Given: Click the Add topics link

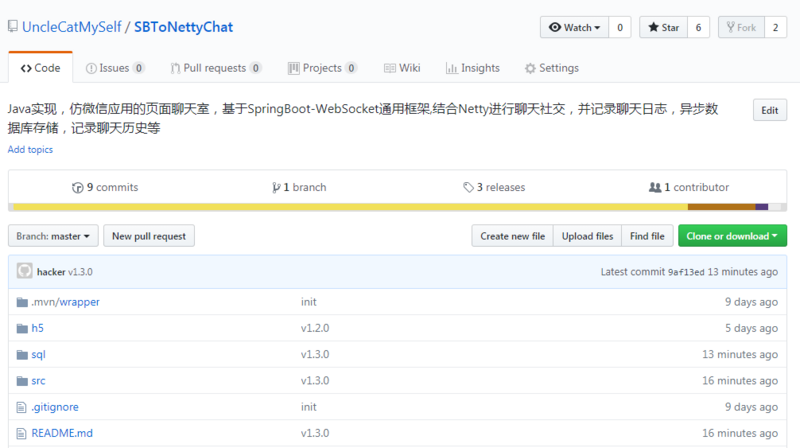Looking at the screenshot, I should pos(30,150).
